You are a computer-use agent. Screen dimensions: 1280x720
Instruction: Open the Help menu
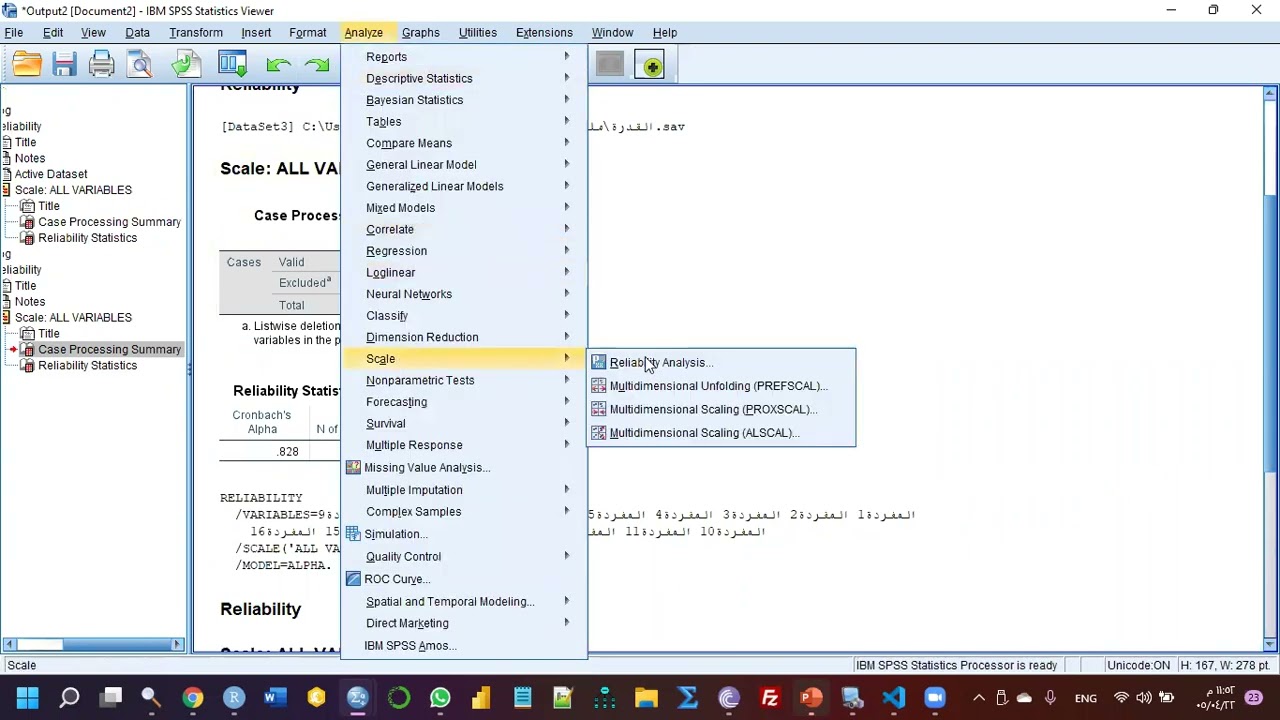(x=664, y=32)
